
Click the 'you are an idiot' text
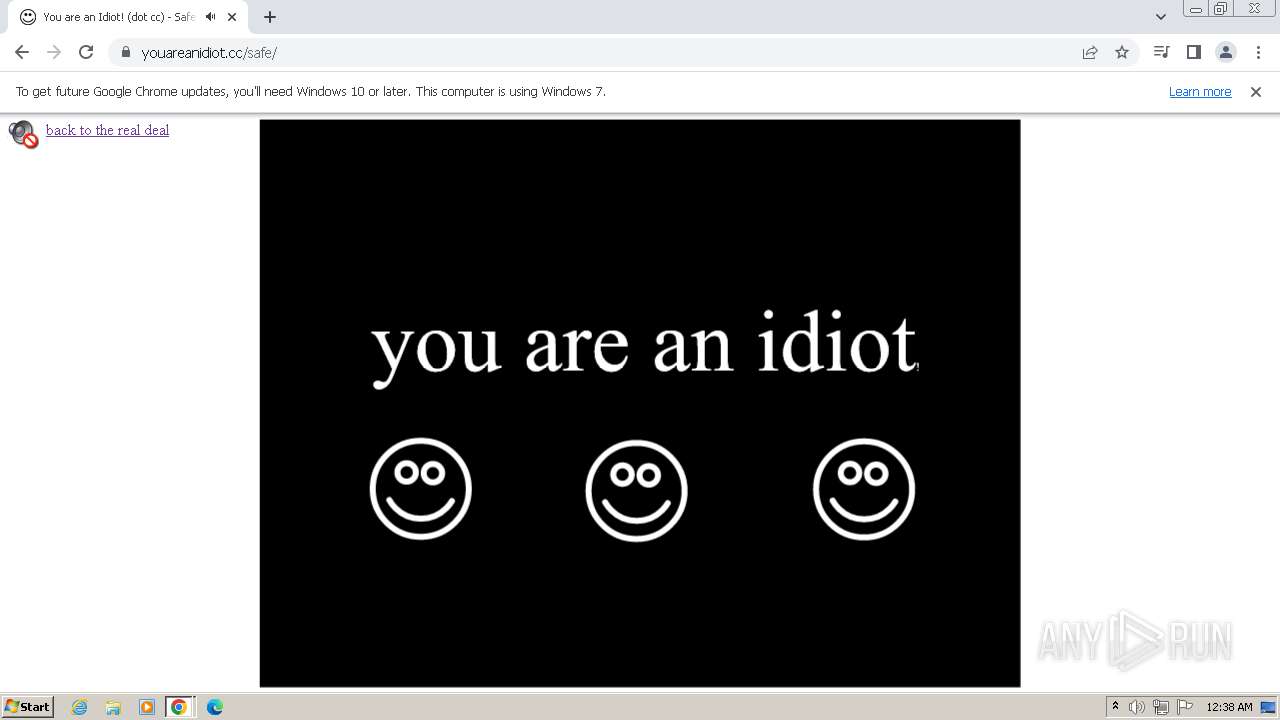644,347
